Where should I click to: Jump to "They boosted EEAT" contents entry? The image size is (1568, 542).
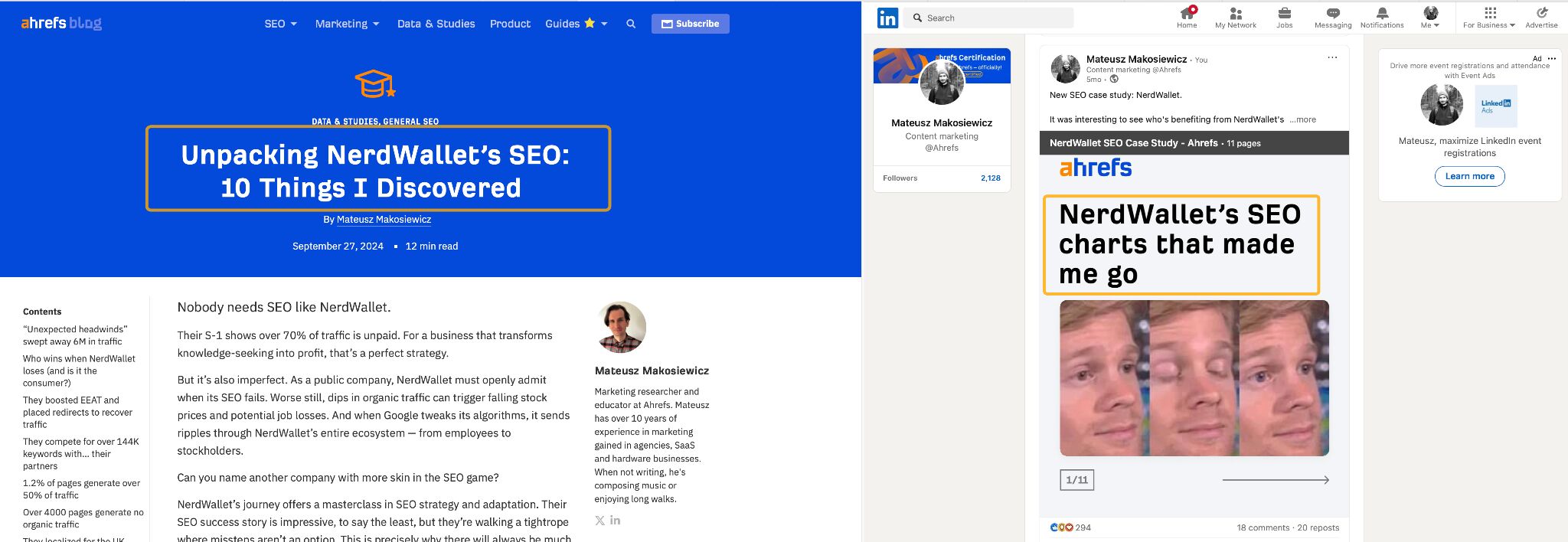pos(77,412)
